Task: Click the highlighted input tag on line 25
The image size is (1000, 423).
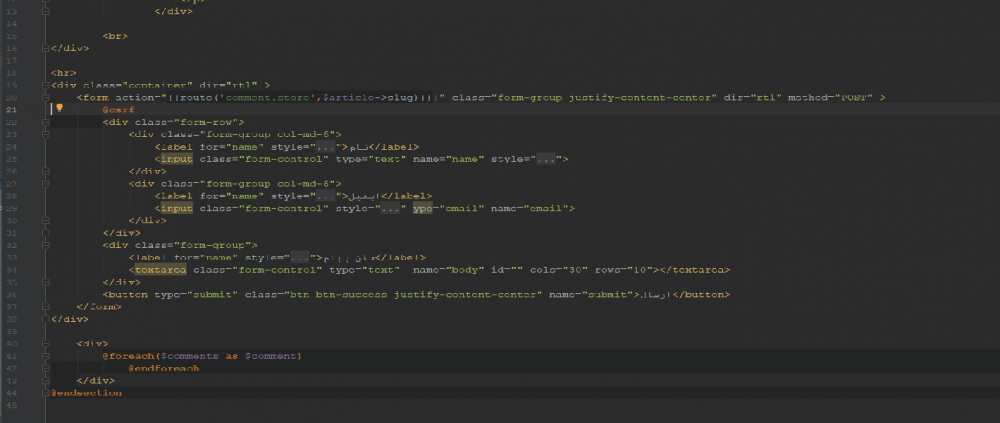Action: point(177,159)
